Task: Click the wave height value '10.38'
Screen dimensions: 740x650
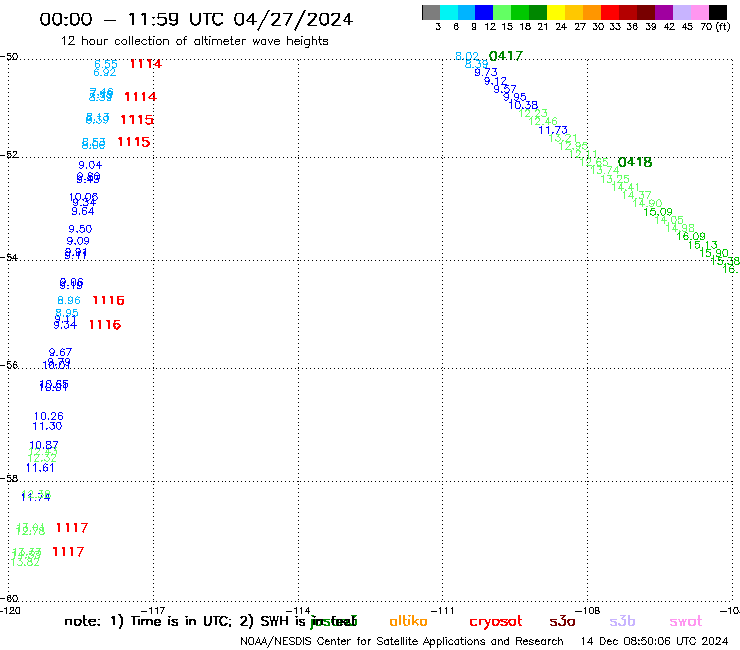Action: point(523,105)
